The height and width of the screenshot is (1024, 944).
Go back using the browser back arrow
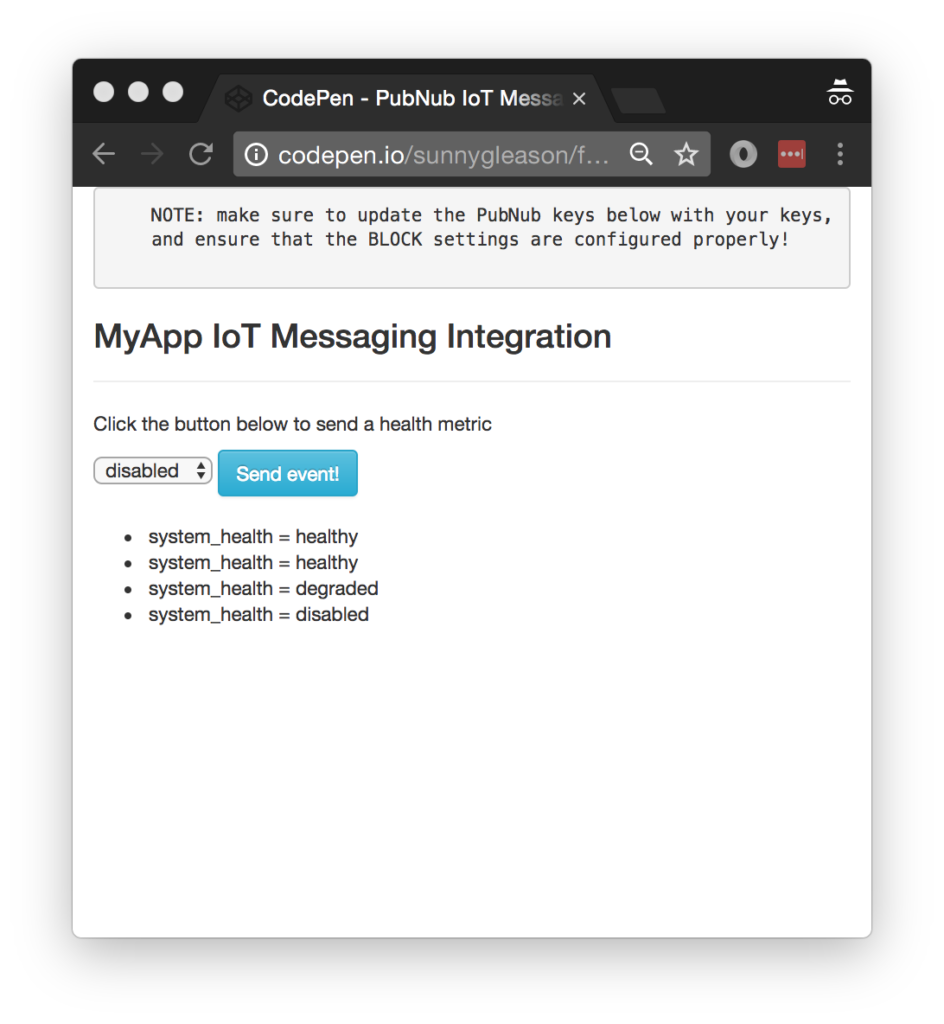coord(104,154)
